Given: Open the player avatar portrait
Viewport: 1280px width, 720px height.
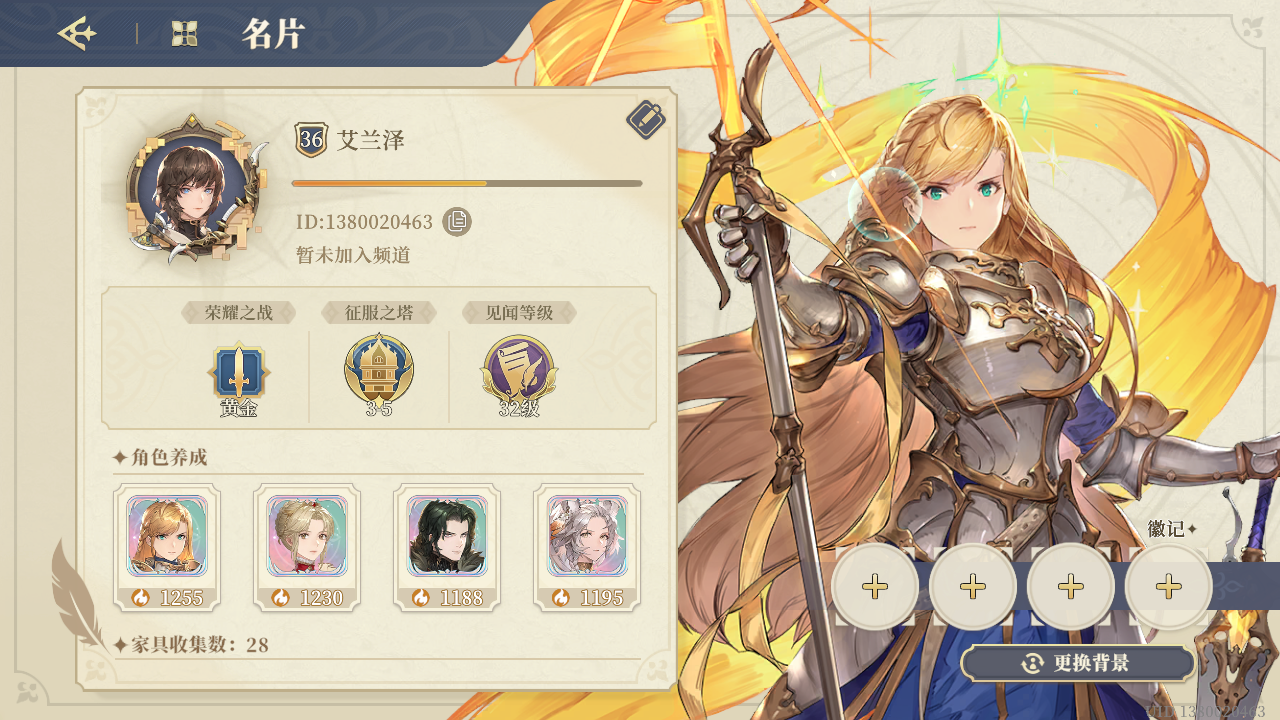Looking at the screenshot, I should click(193, 191).
